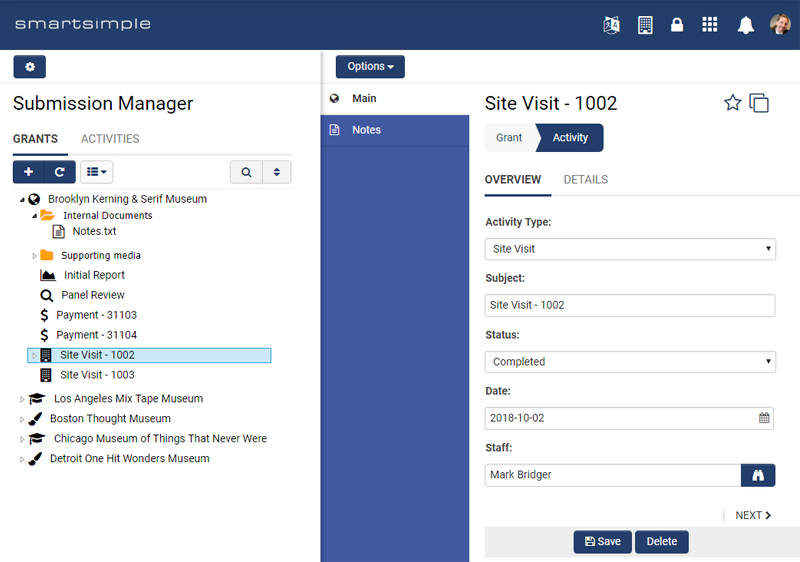Viewport: 800px width, 562px height.
Task: Click the copy/duplicate record icon
Action: [759, 103]
